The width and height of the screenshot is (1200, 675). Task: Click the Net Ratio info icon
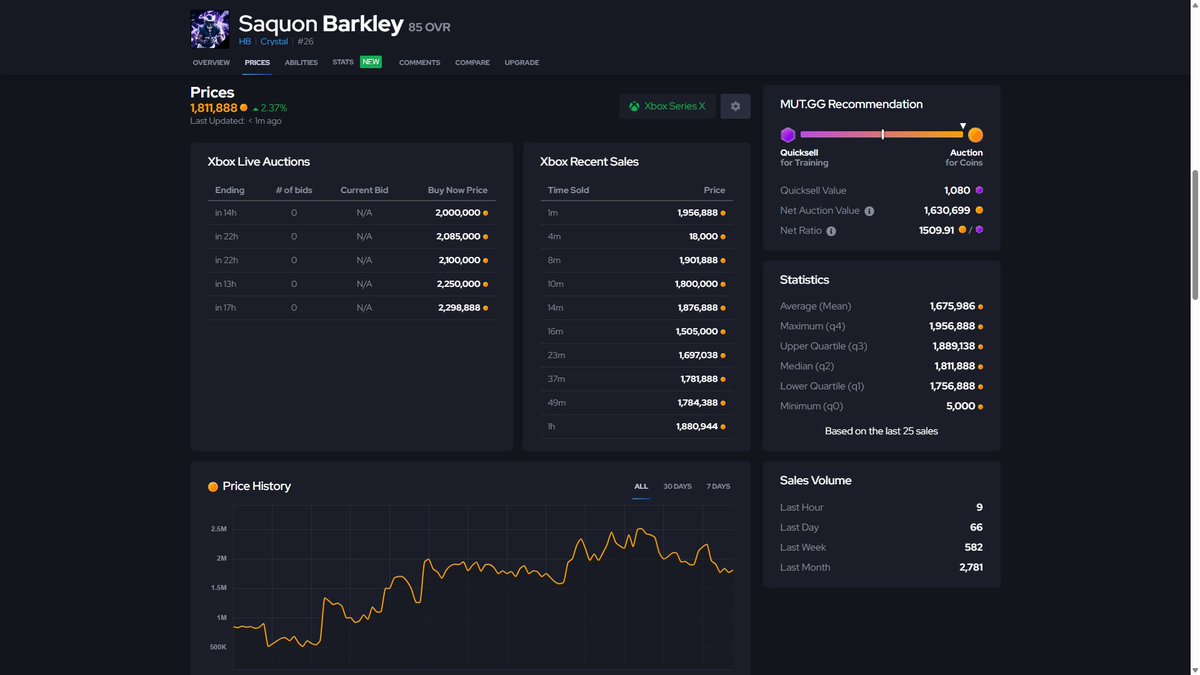[x=831, y=231]
